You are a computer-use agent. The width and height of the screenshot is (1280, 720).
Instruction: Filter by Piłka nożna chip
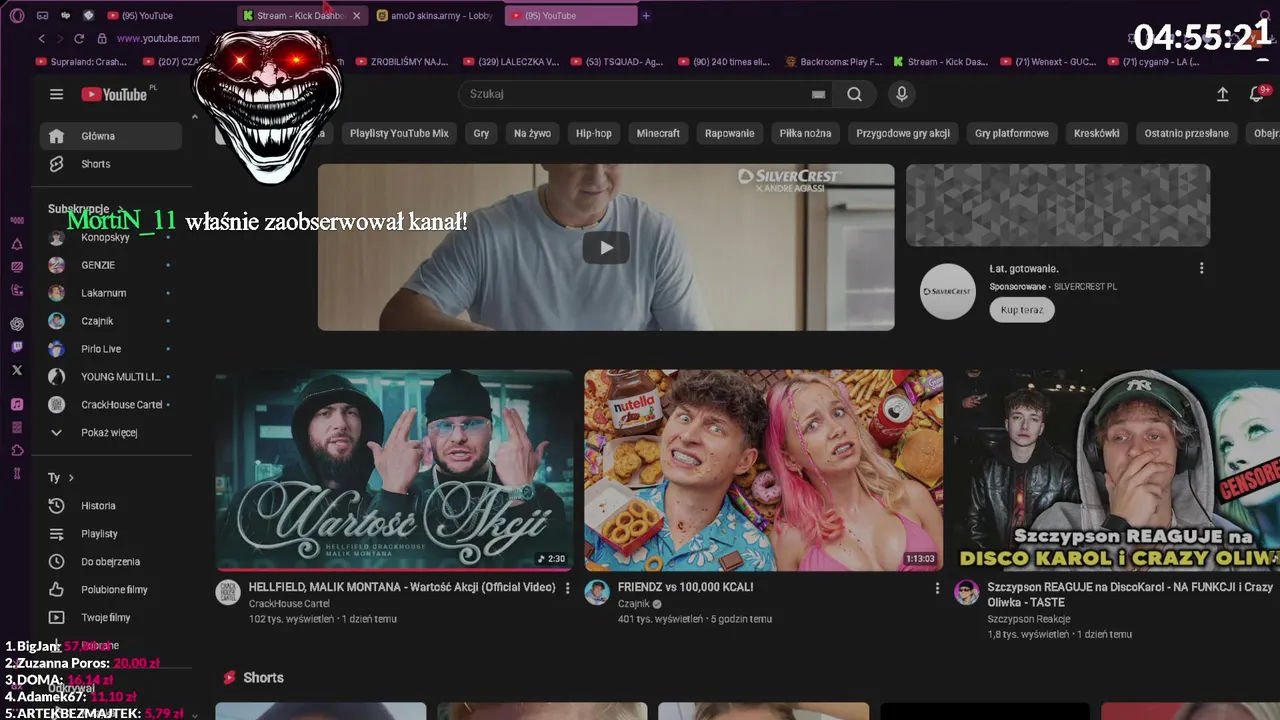point(805,133)
